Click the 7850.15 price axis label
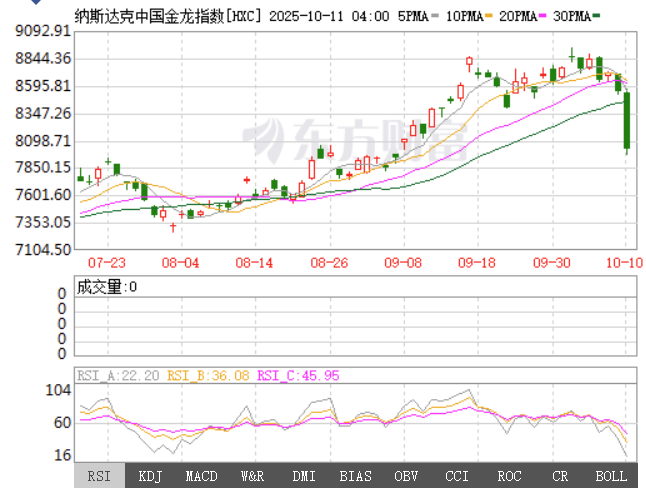Image resolution: width=646 pixels, height=492 pixels. [43, 168]
